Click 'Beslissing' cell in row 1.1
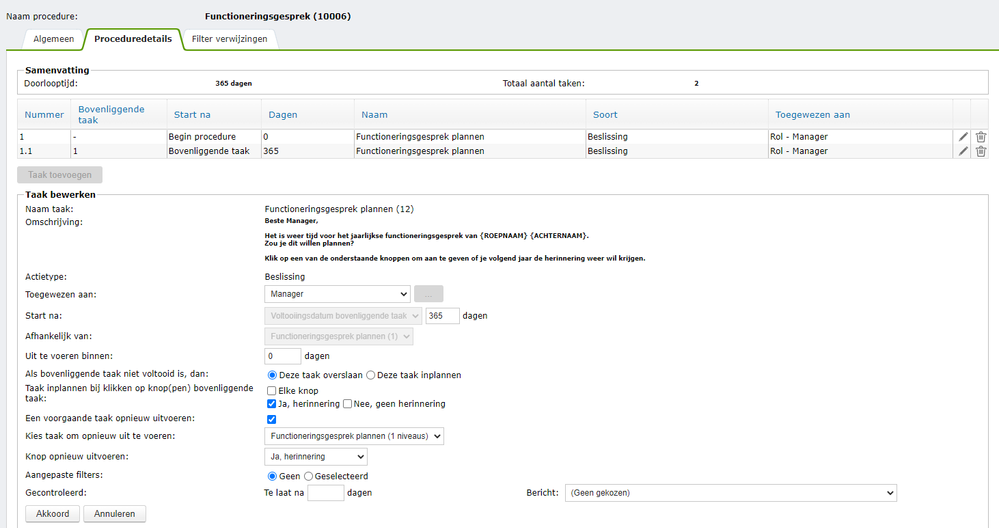The width and height of the screenshot is (999, 528). point(677,151)
